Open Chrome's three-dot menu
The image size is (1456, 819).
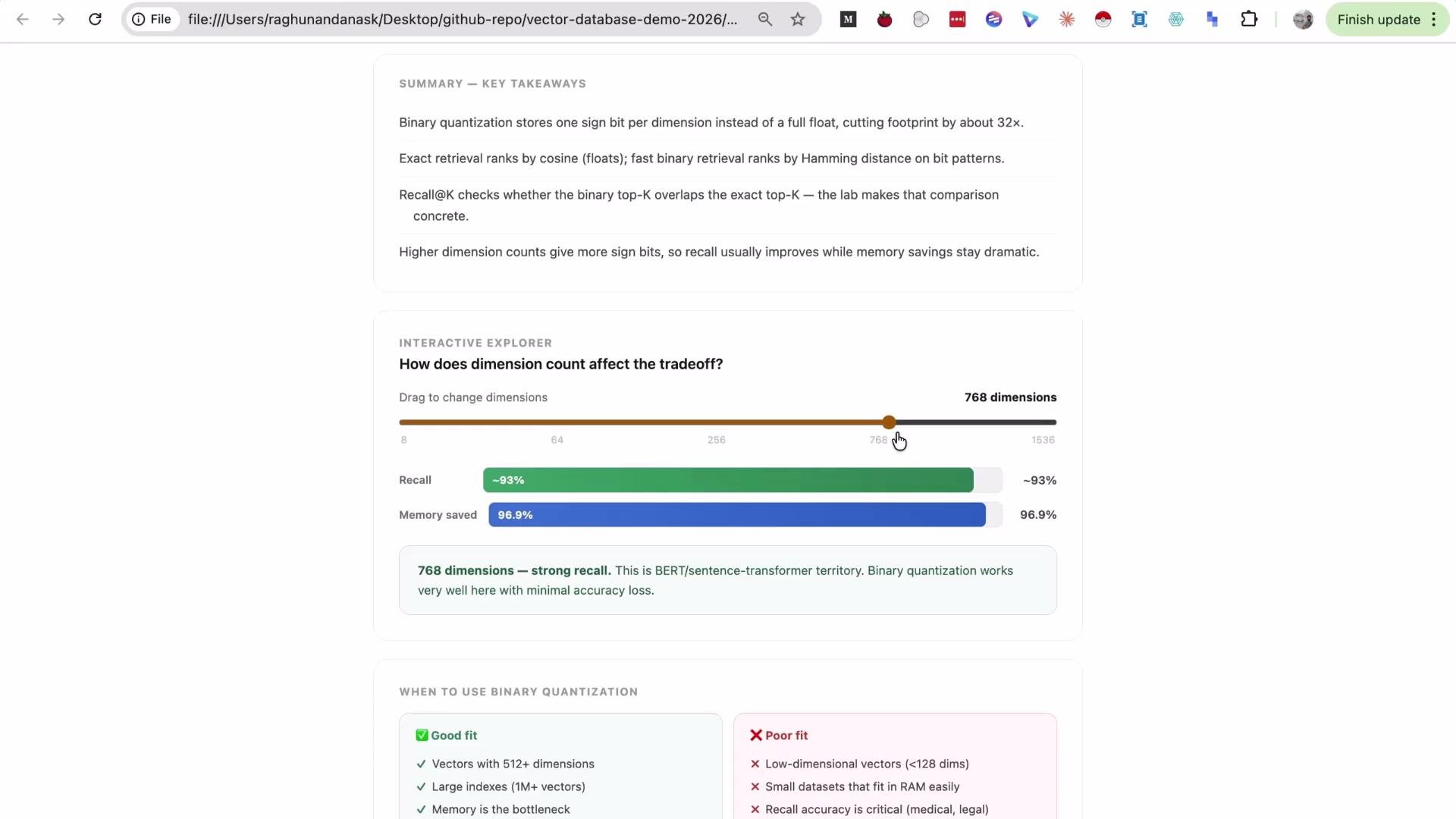point(1434,20)
